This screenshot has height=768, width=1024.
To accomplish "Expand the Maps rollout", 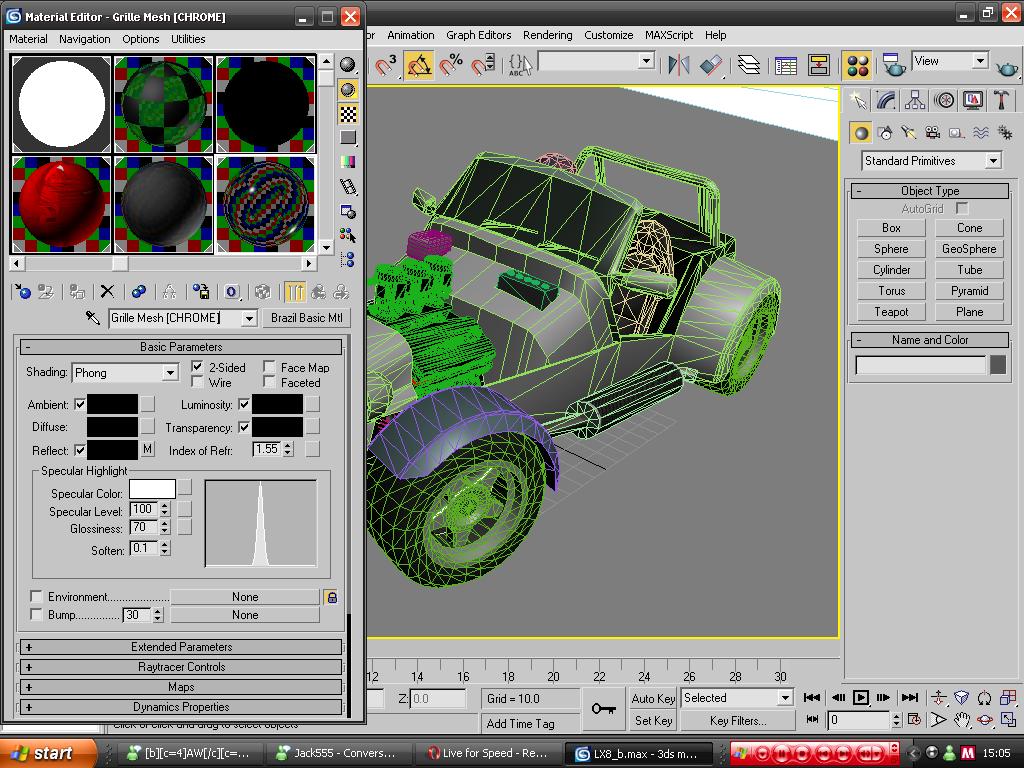I will 181,687.
